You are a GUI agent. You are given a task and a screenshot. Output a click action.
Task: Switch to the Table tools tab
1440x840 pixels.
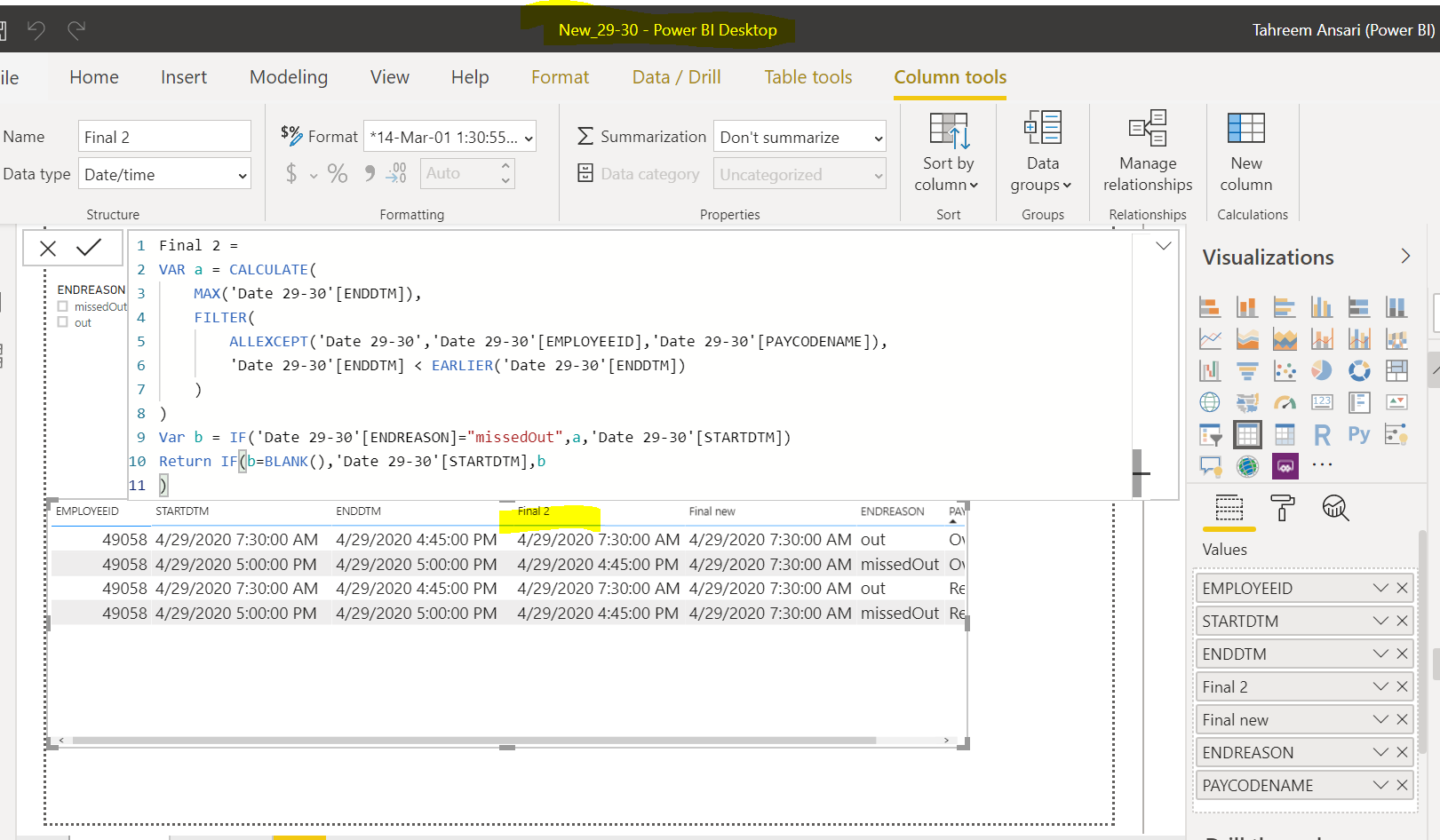pos(808,77)
